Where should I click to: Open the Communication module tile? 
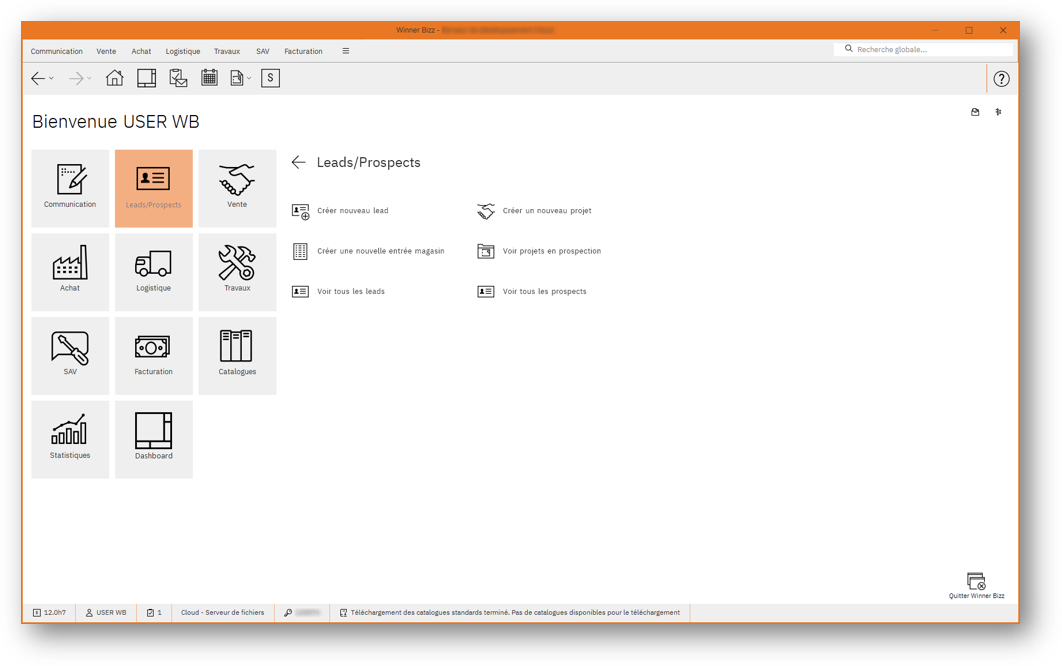tap(70, 188)
